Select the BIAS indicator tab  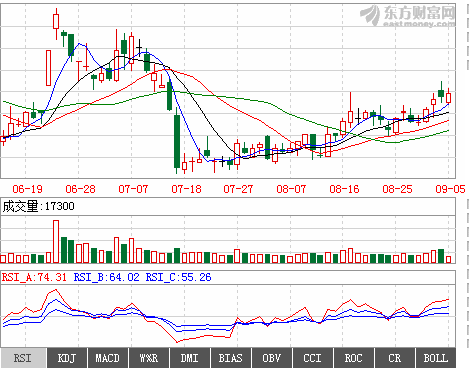[x=231, y=358]
